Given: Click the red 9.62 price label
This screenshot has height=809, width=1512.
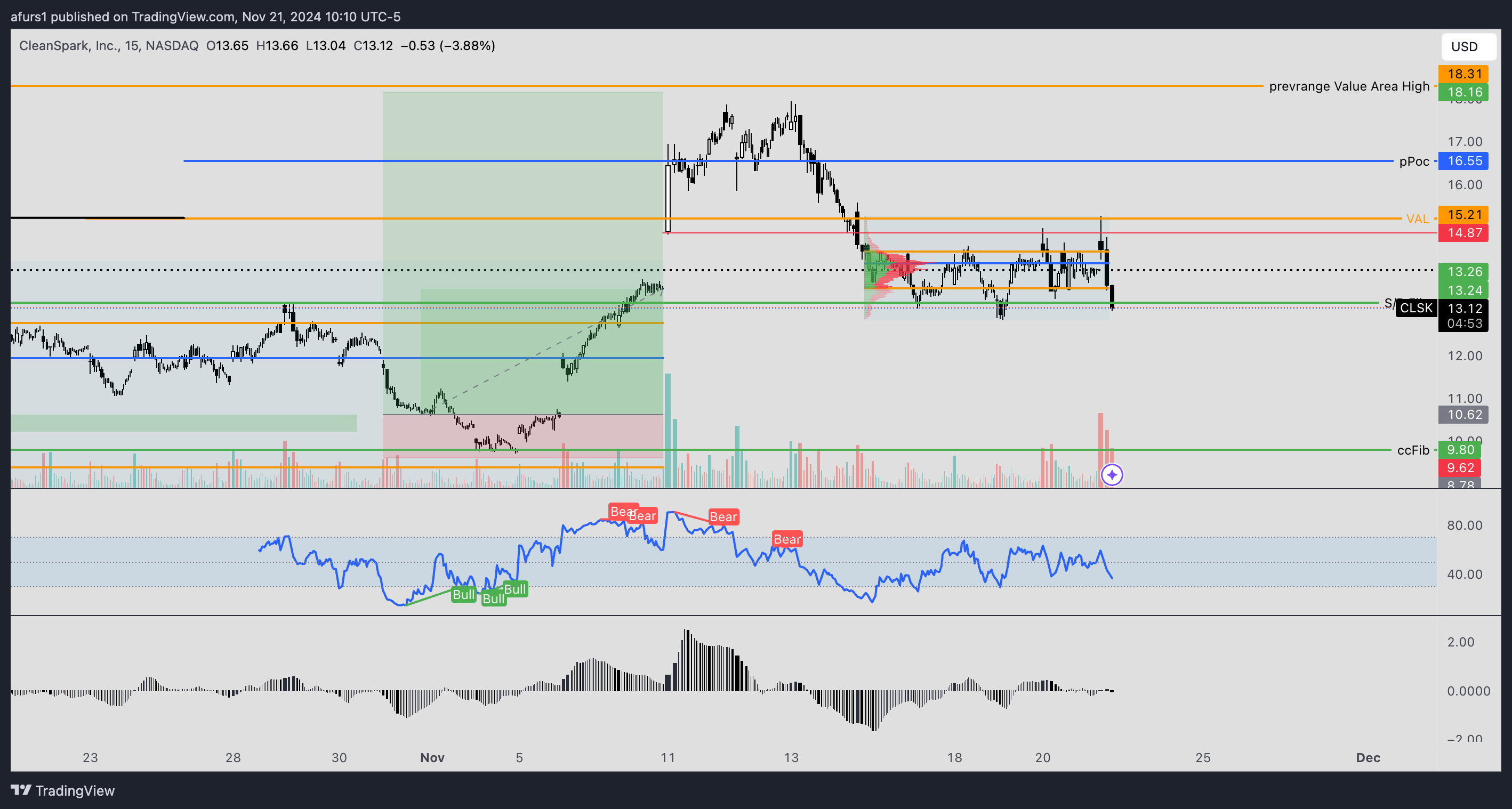Looking at the screenshot, I should tap(1460, 467).
